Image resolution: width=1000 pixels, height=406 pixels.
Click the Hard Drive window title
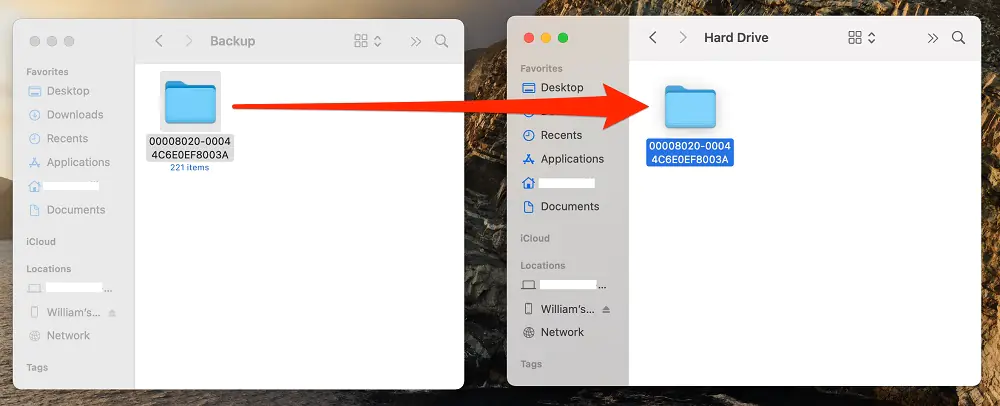tap(736, 38)
